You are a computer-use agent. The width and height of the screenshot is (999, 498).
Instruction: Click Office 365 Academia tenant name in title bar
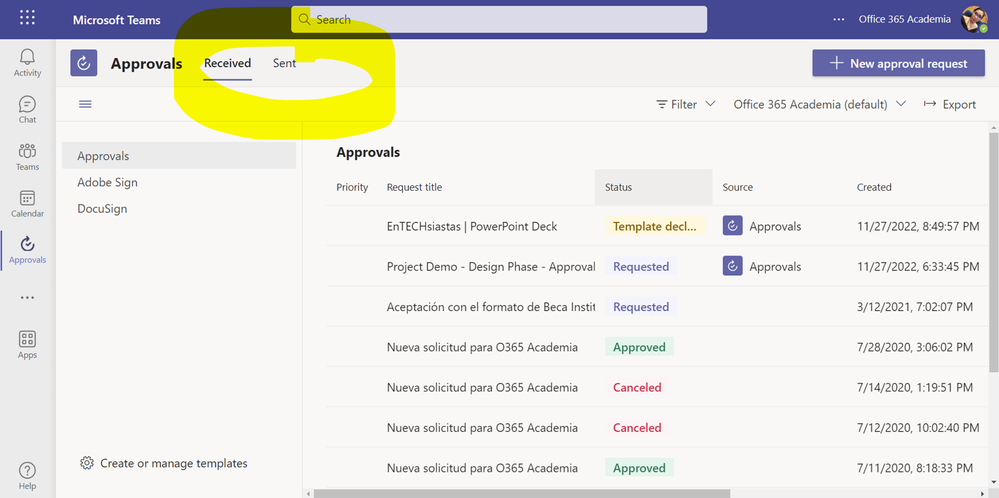pyautogui.click(x=905, y=19)
